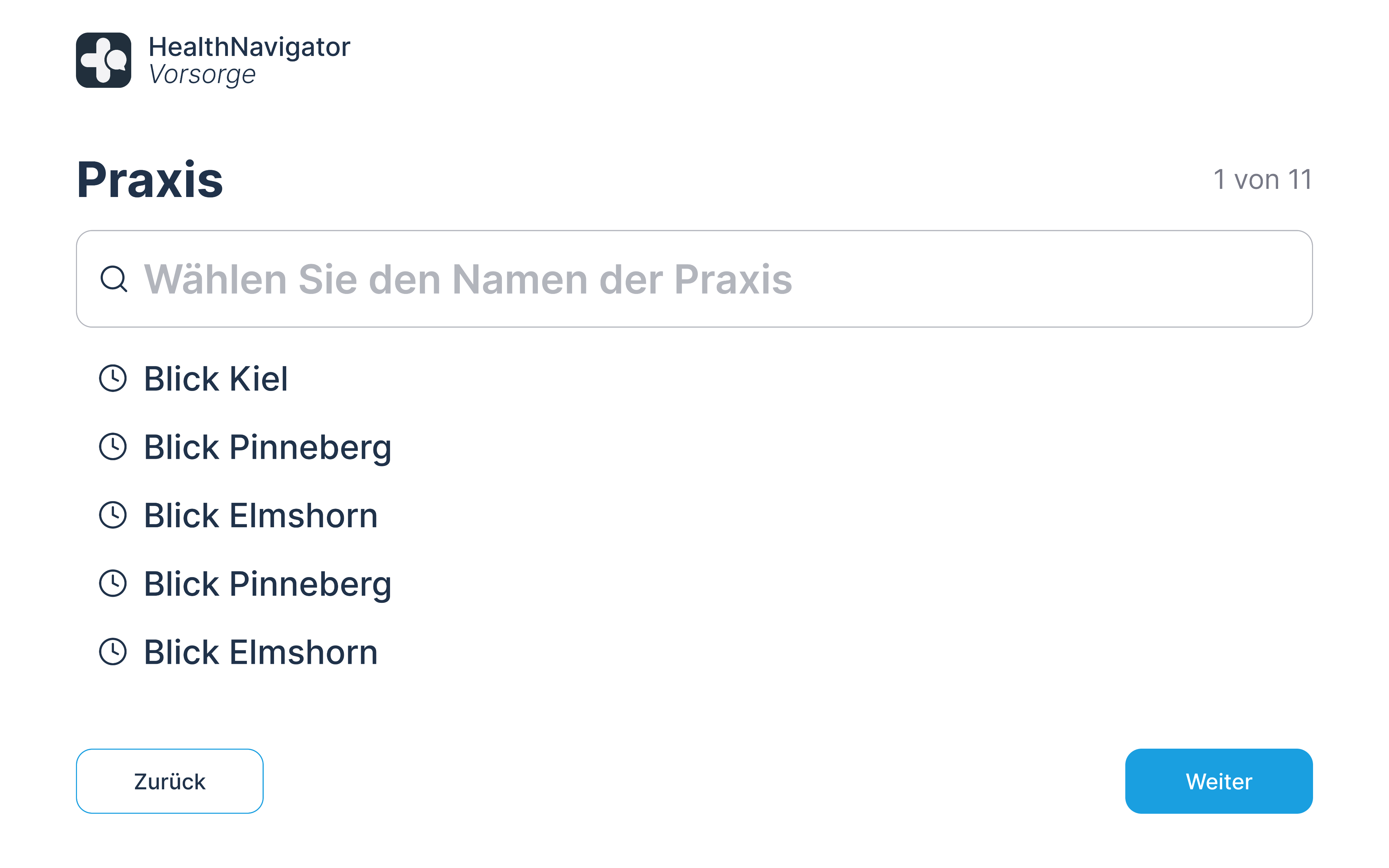1389x868 pixels.
Task: Focus the practice name search field
Action: point(976,279)
